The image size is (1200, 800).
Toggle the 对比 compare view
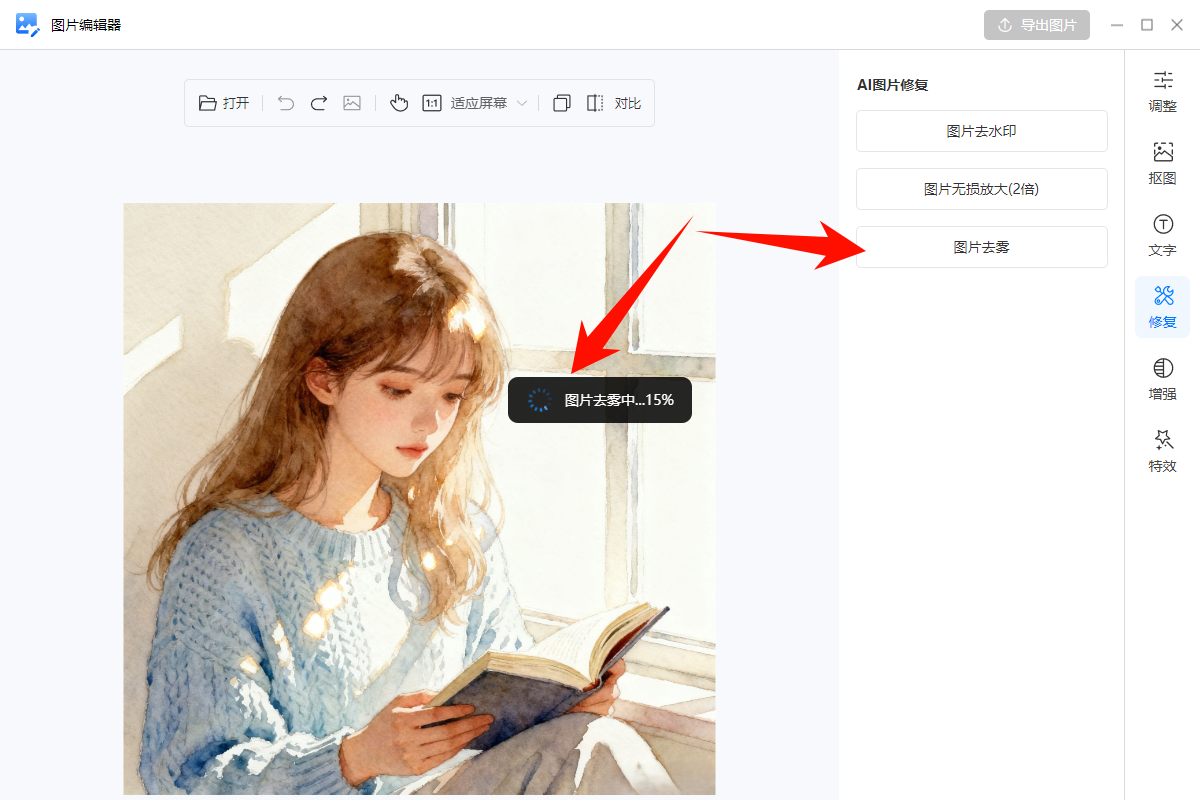(613, 103)
